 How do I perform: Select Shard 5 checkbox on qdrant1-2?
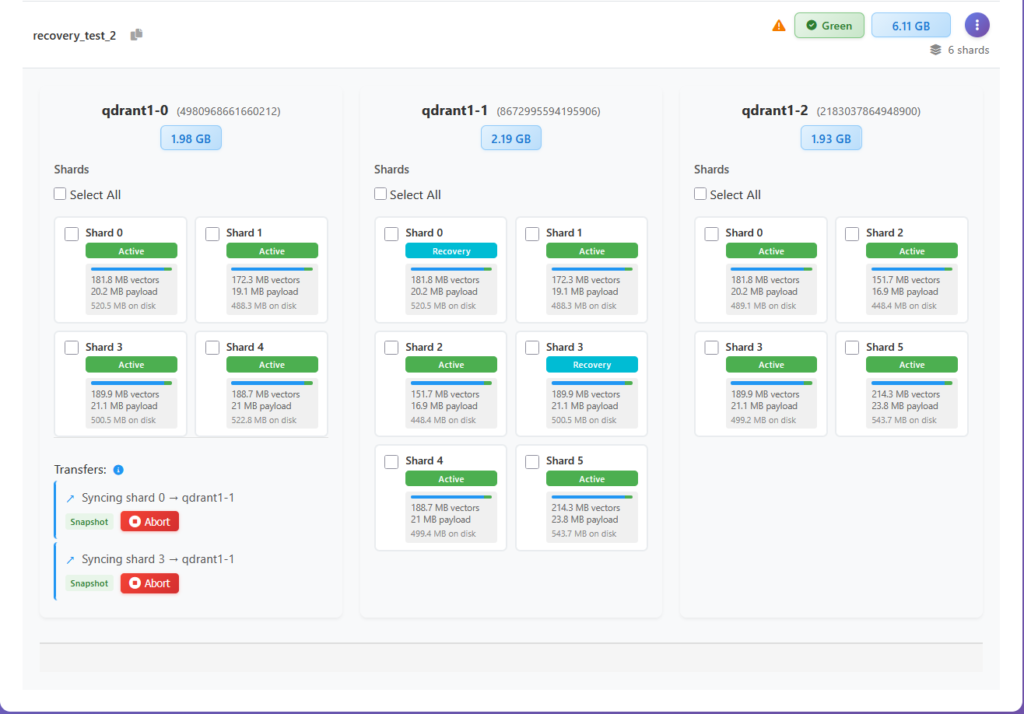tap(852, 348)
